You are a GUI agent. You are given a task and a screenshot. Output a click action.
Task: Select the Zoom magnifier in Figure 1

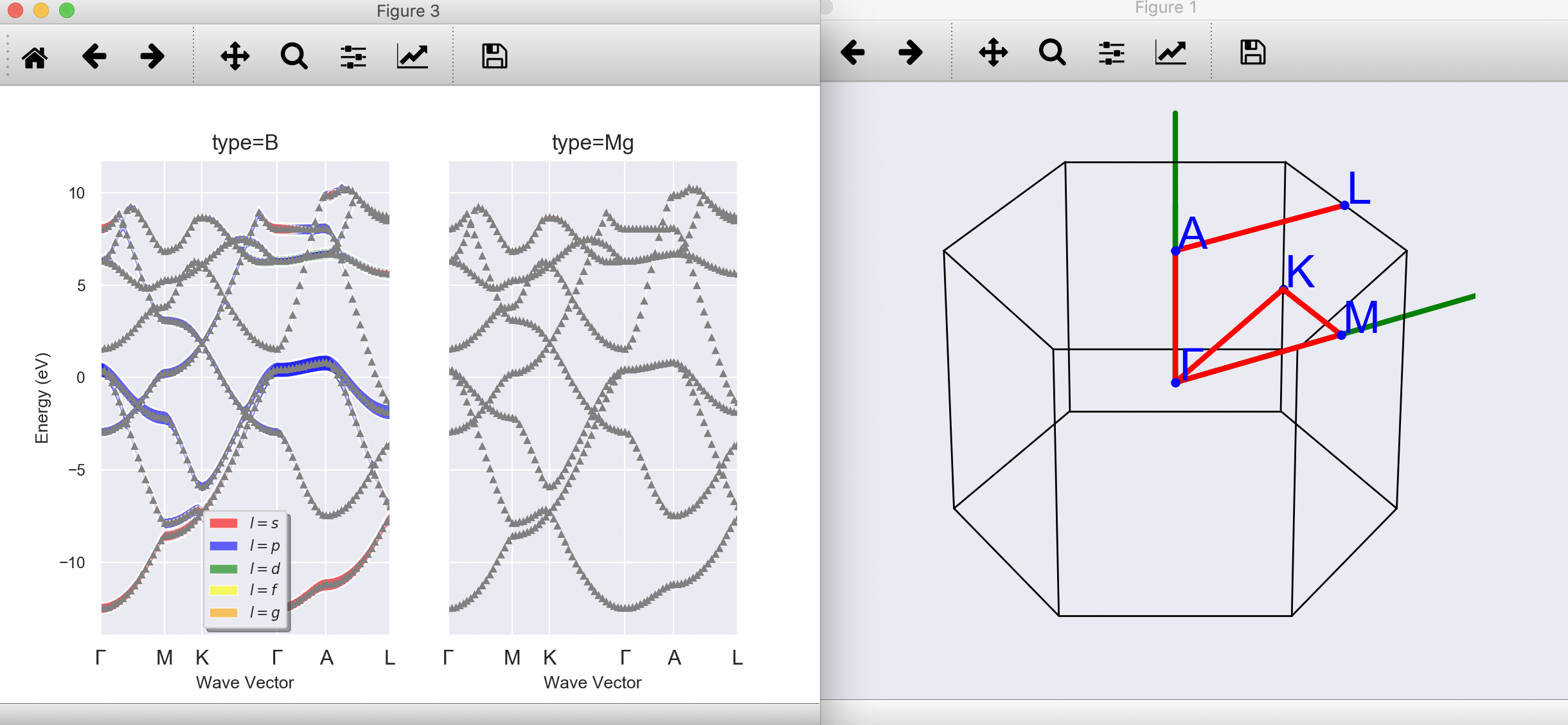click(x=1052, y=52)
